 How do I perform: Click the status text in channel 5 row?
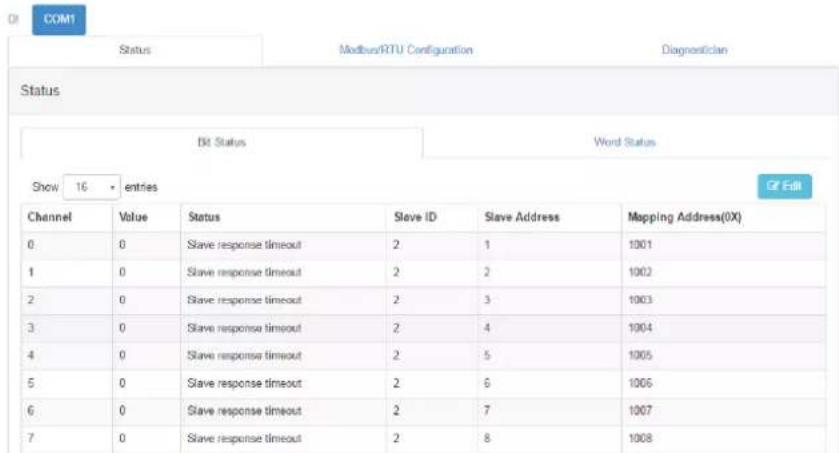click(x=244, y=383)
